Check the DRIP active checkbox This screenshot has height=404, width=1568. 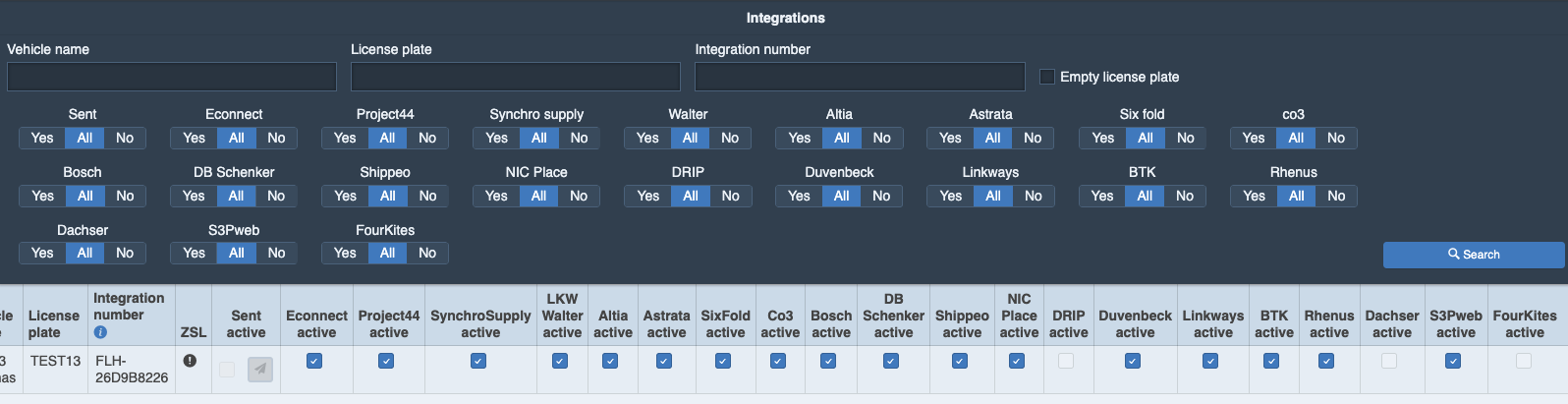coord(1066,361)
